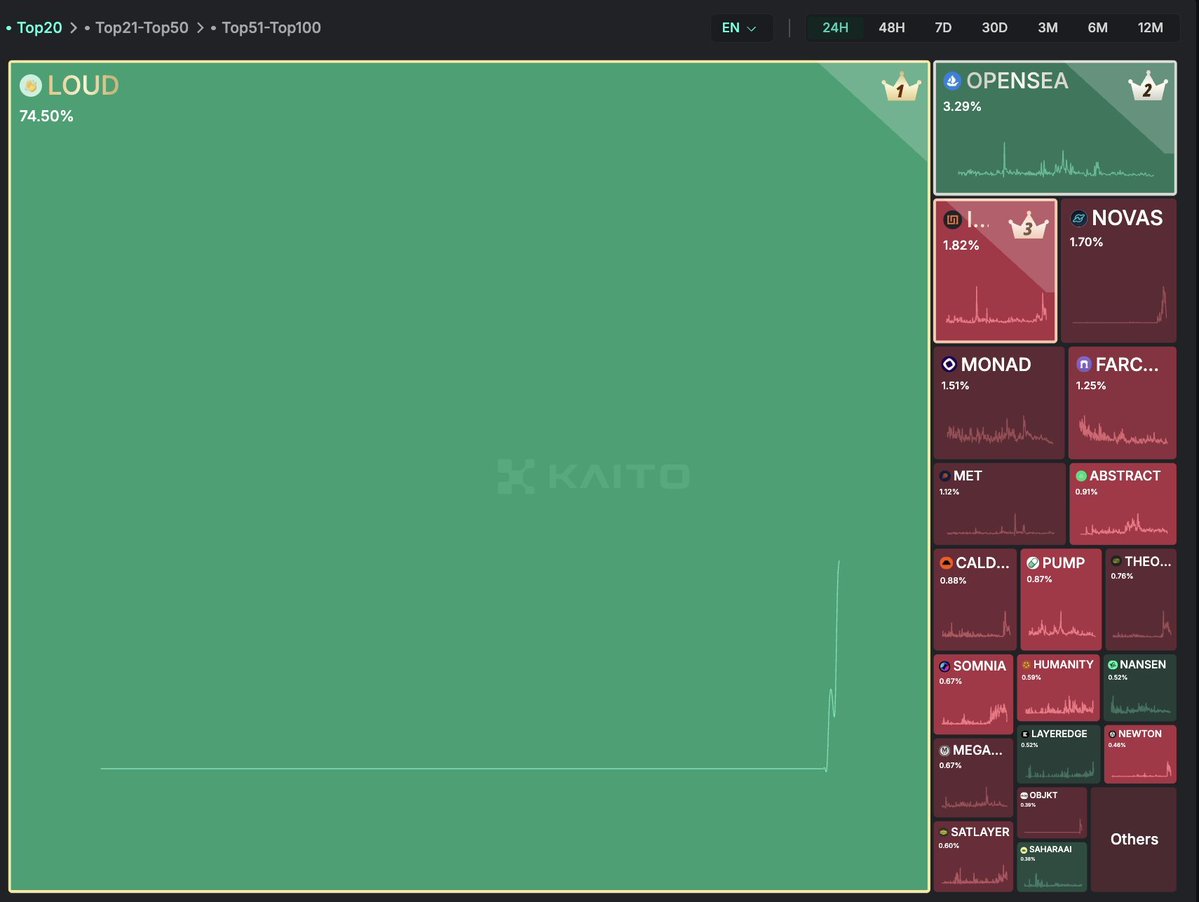This screenshot has height=902, width=1199.
Task: Click the ABSTRACT green logo icon
Action: point(1081,475)
